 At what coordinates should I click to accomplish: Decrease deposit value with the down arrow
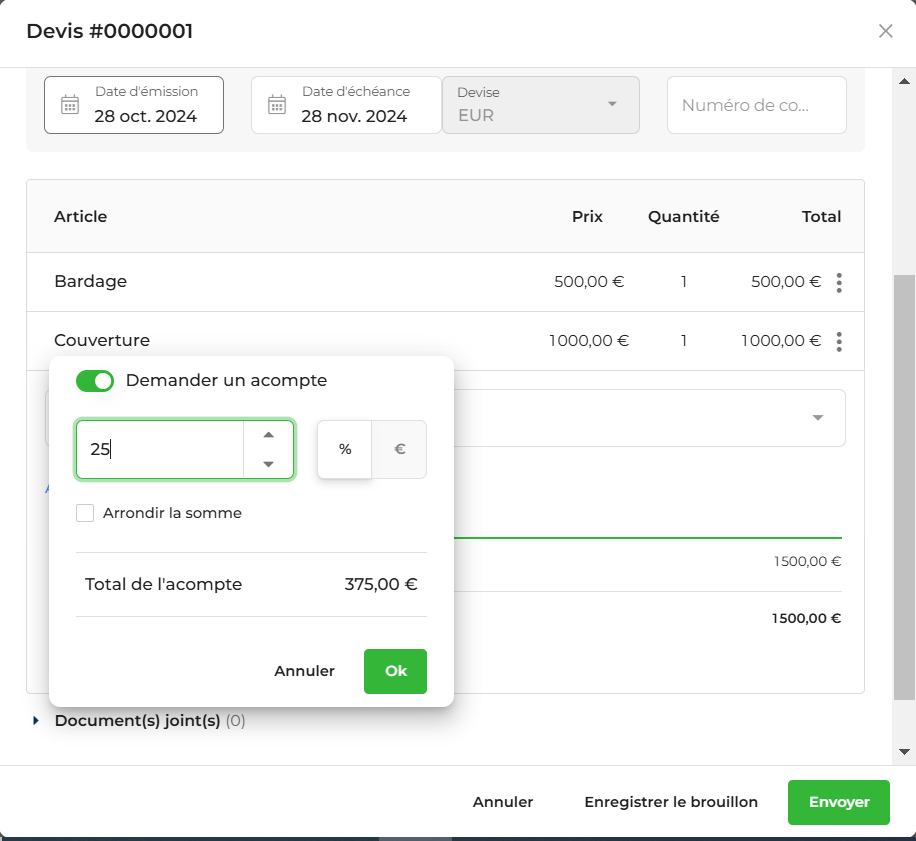269,464
